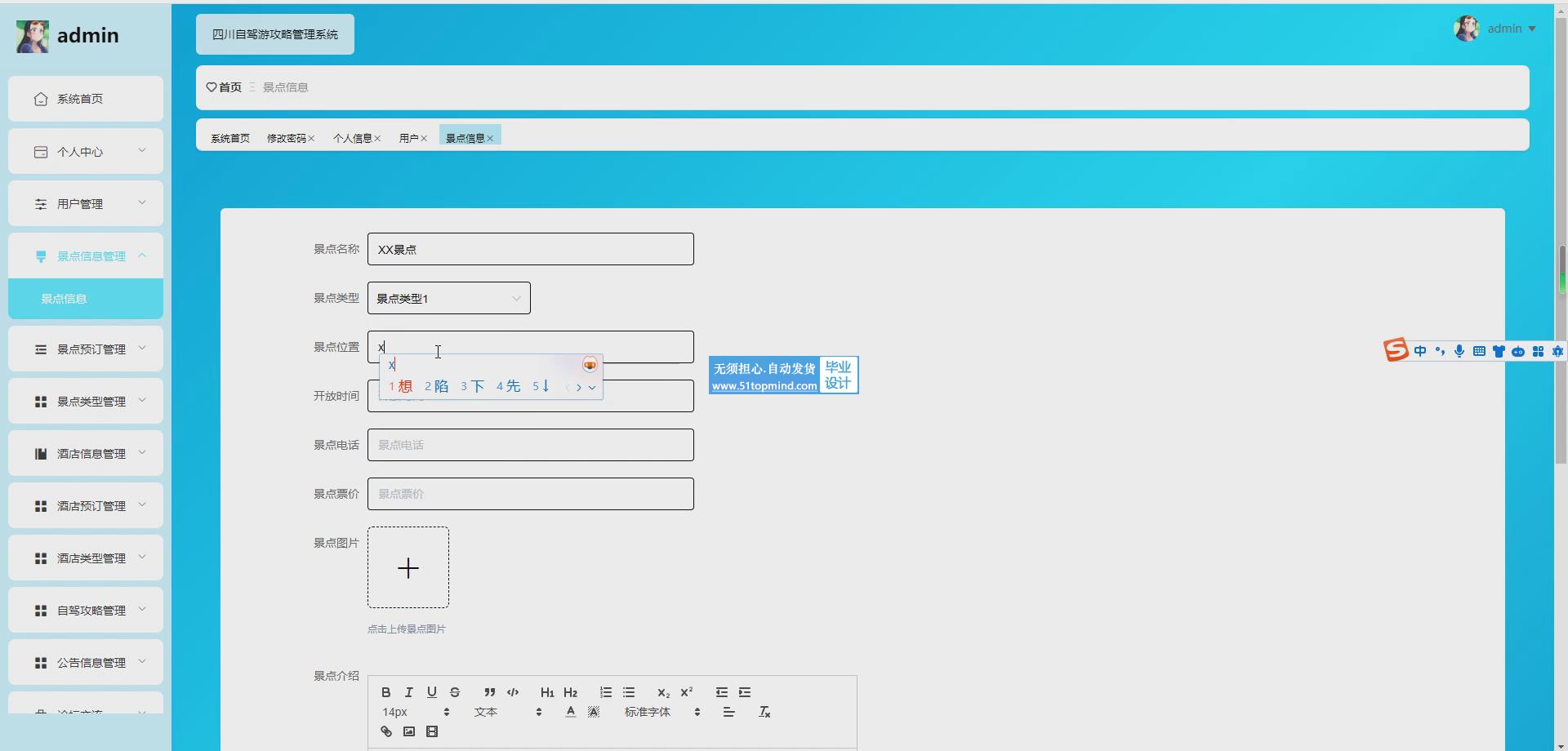Clear text formatting in the editor
This screenshot has width=1568, height=751.
tap(764, 712)
